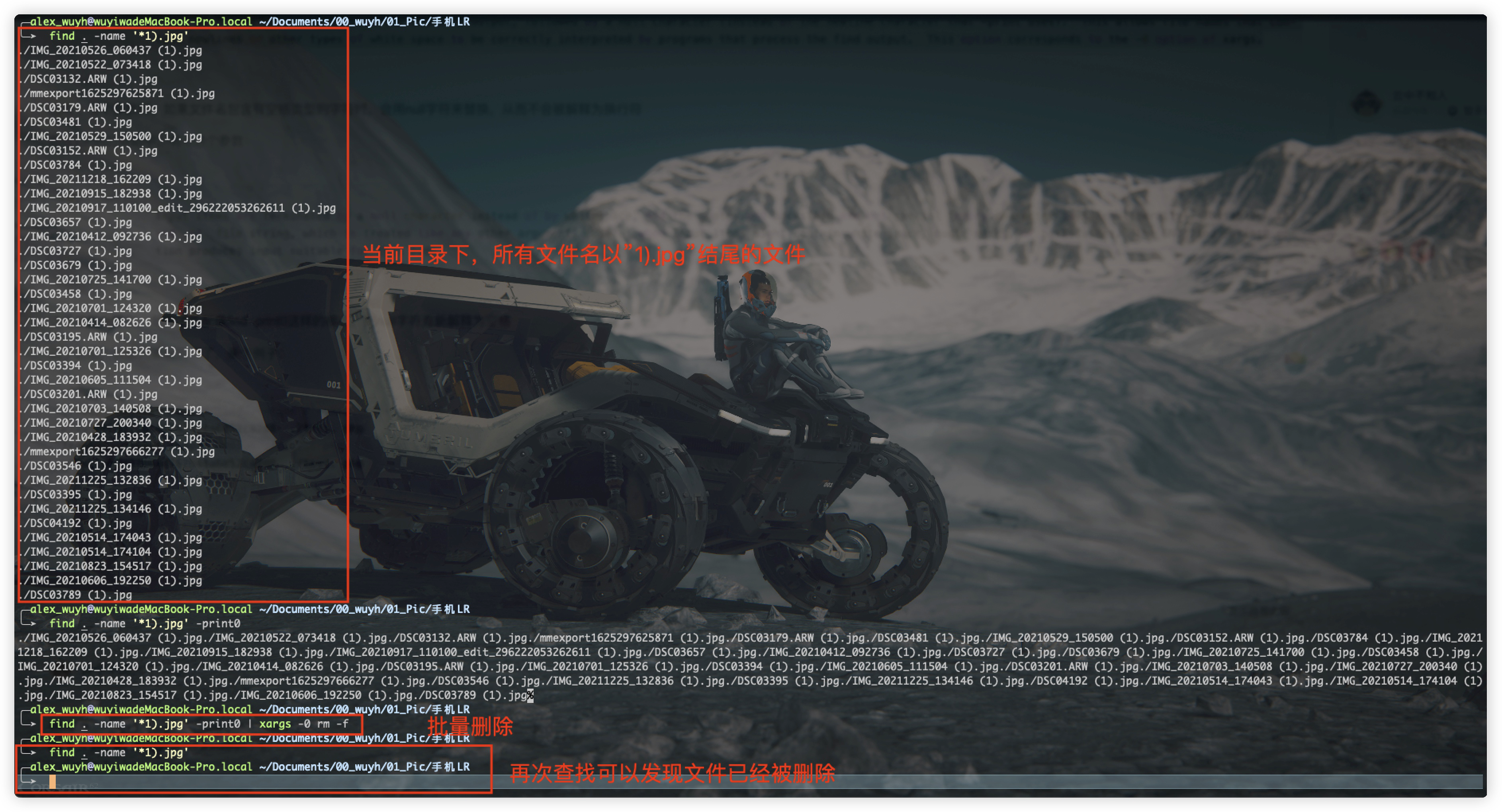Click file line './IMG_20210606_192250 (1).jpg'
The width and height of the screenshot is (1502, 812).
click(111, 580)
